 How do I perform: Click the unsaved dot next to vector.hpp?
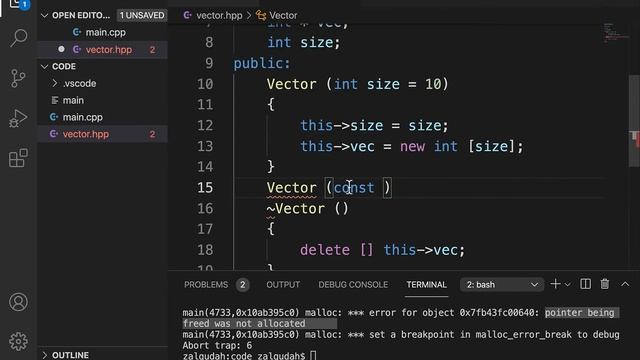(61, 49)
